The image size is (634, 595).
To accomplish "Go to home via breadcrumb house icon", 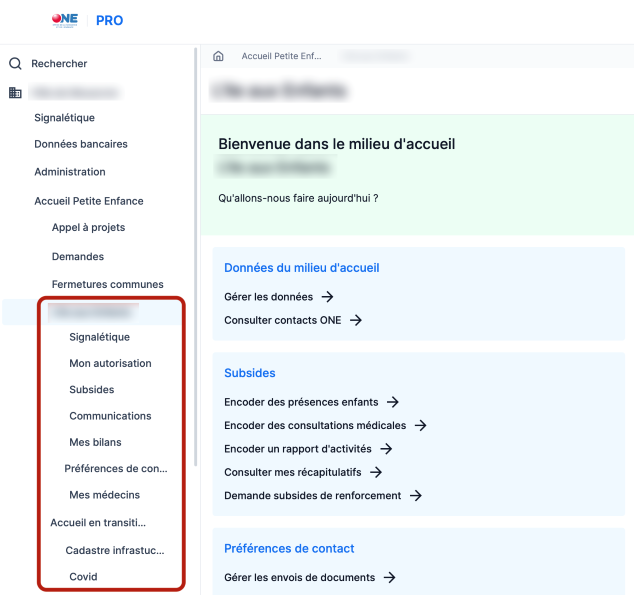I will pyautogui.click(x=218, y=57).
